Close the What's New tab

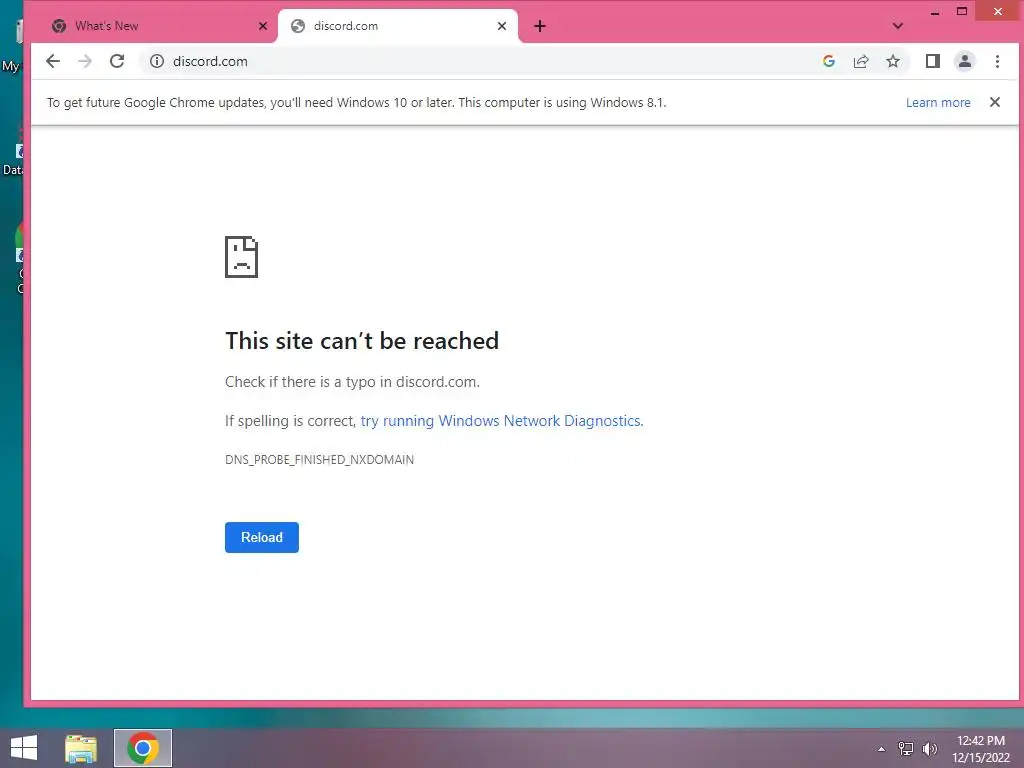click(x=263, y=26)
